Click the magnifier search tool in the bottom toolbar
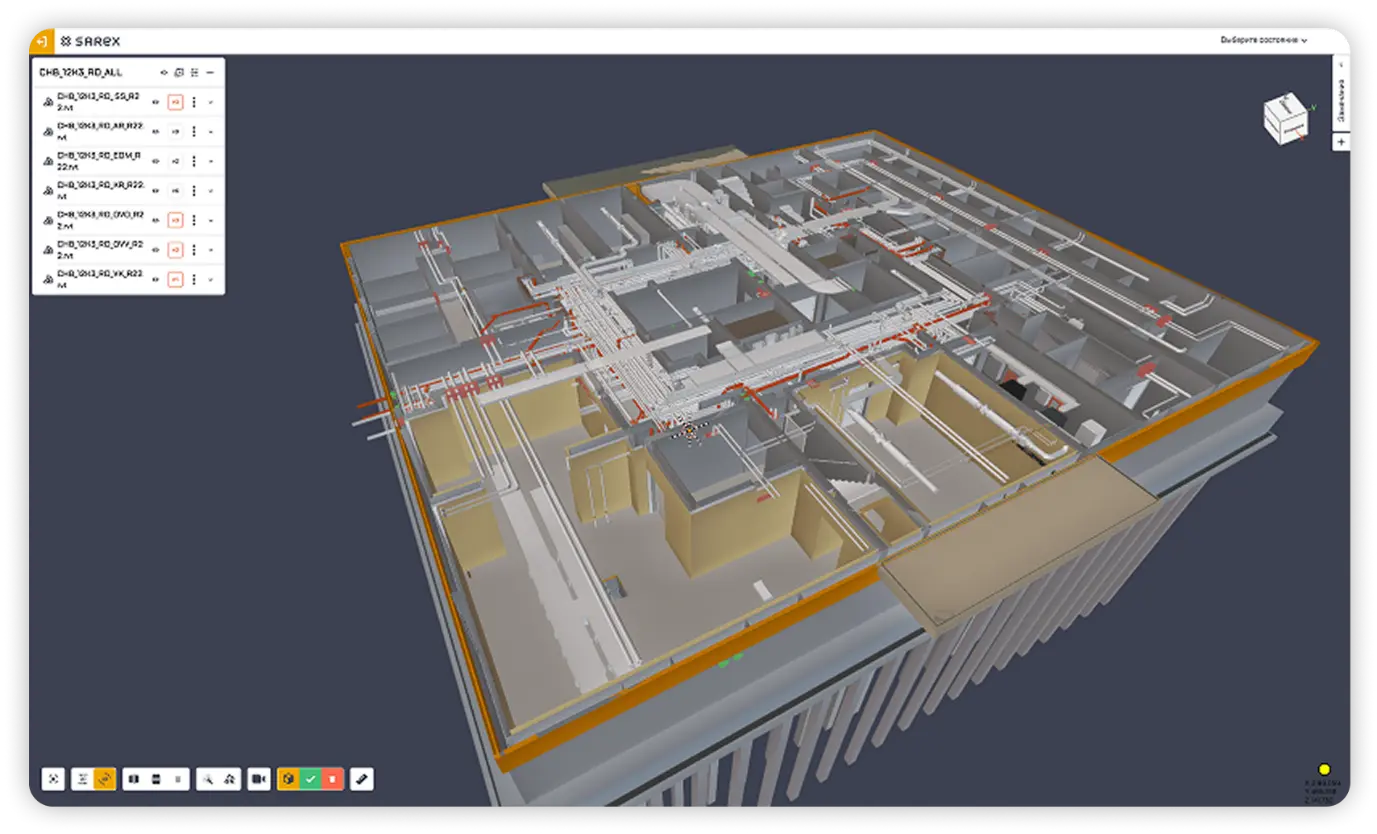Viewport: 1377px width, 834px height. point(208,779)
